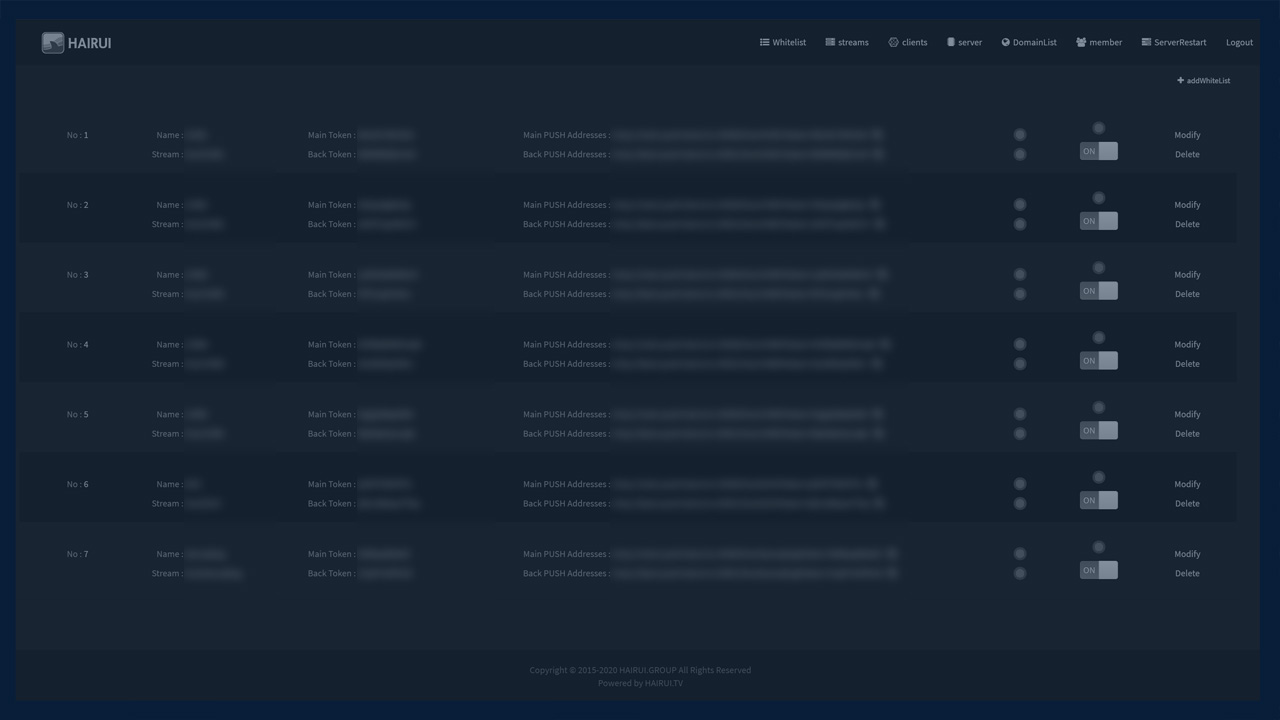The height and width of the screenshot is (720, 1280).
Task: Copy the Main PUSH address of entry No 2
Action: (874, 204)
